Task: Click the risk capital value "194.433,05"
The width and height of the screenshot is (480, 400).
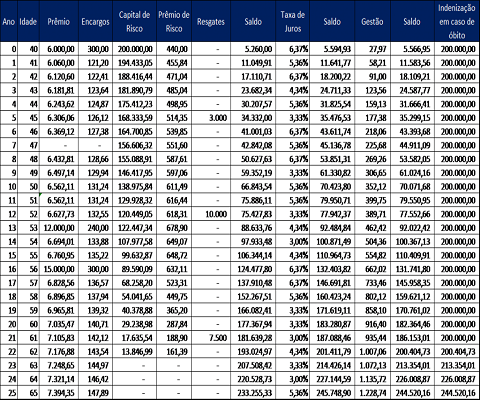Action: [x=135, y=63]
